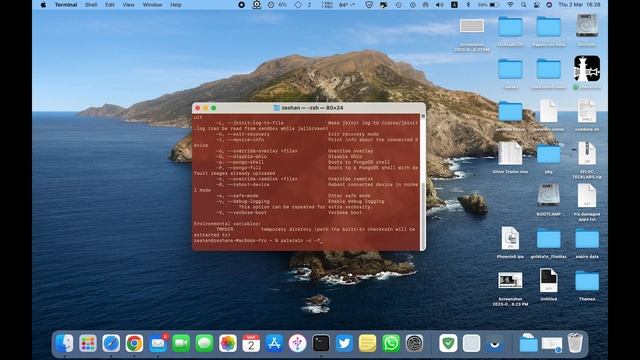Select the 'Fix damaged apps.txt' file
Image resolution: width=640 pixels, height=360 pixels.
click(587, 201)
